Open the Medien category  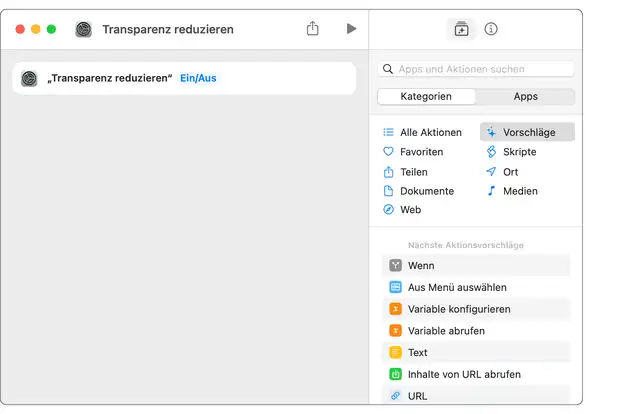[520, 191]
